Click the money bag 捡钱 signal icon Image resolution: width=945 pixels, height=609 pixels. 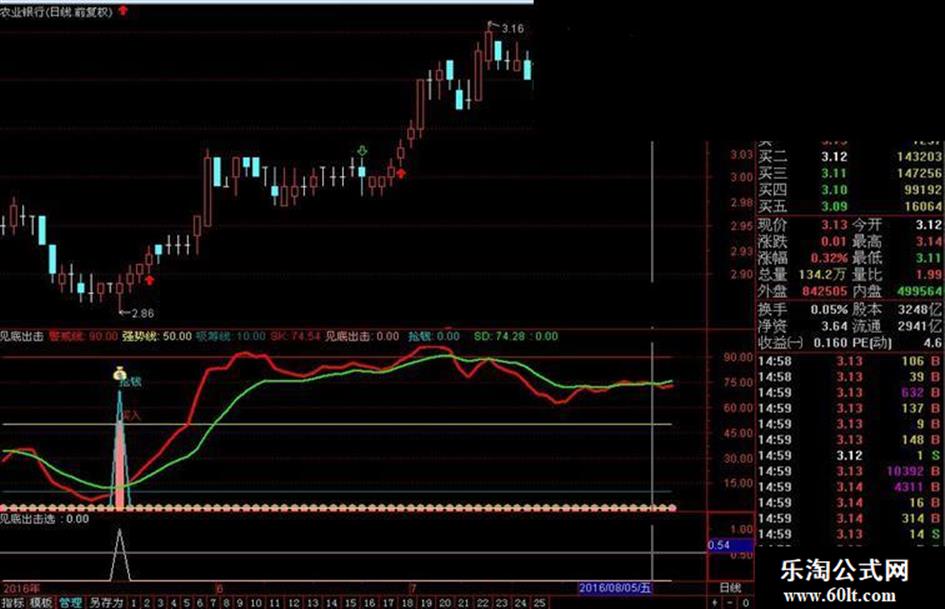tap(120, 374)
